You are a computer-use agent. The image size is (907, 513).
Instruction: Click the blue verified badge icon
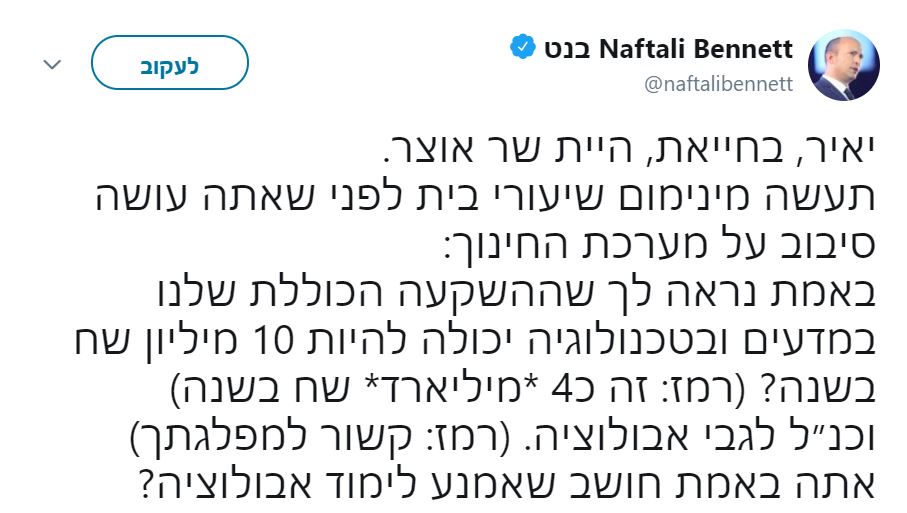pos(523,48)
